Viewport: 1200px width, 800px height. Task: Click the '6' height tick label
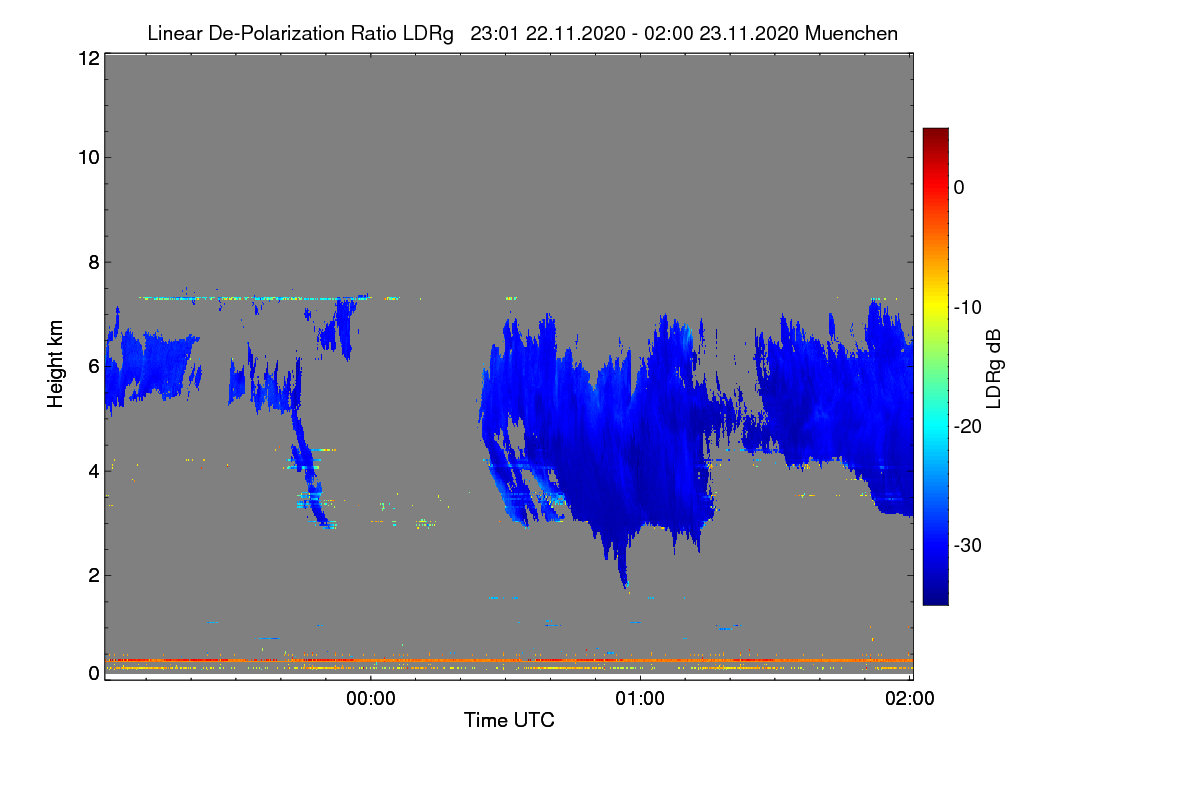tap(92, 366)
